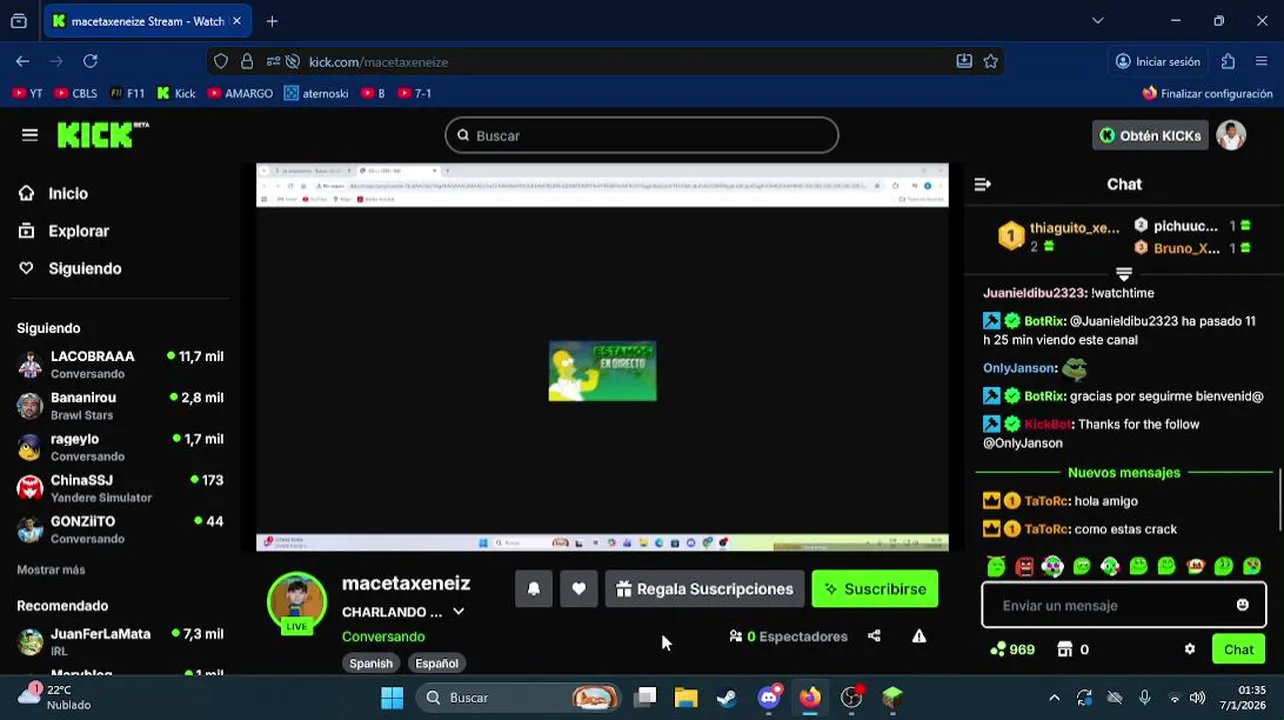
Task: Select the macetaxeneize Stream browser tab
Action: [x=148, y=21]
